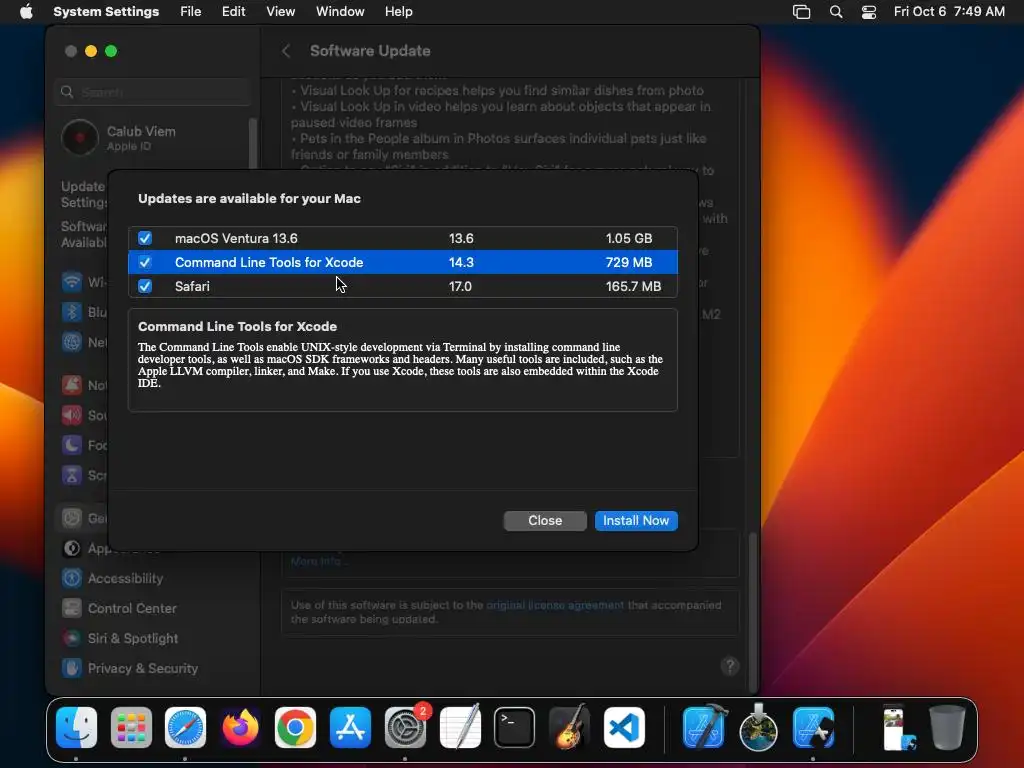Viewport: 1024px width, 768px height.
Task: Open the File menu
Action: (x=191, y=12)
